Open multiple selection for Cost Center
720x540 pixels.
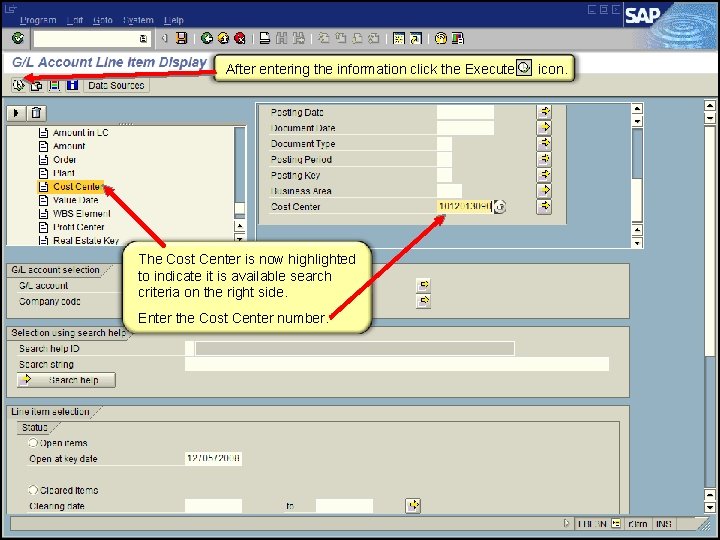544,207
